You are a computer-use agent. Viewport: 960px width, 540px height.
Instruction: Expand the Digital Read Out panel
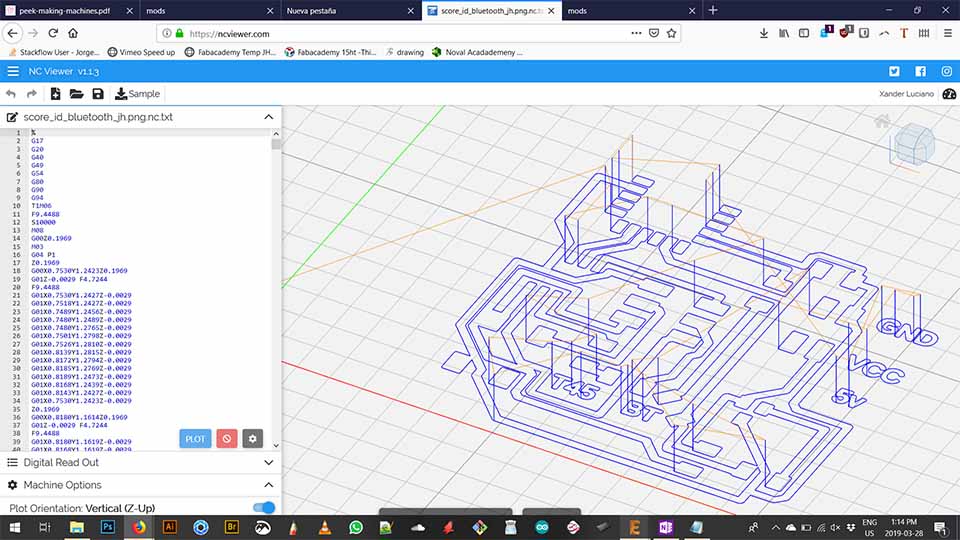269,462
